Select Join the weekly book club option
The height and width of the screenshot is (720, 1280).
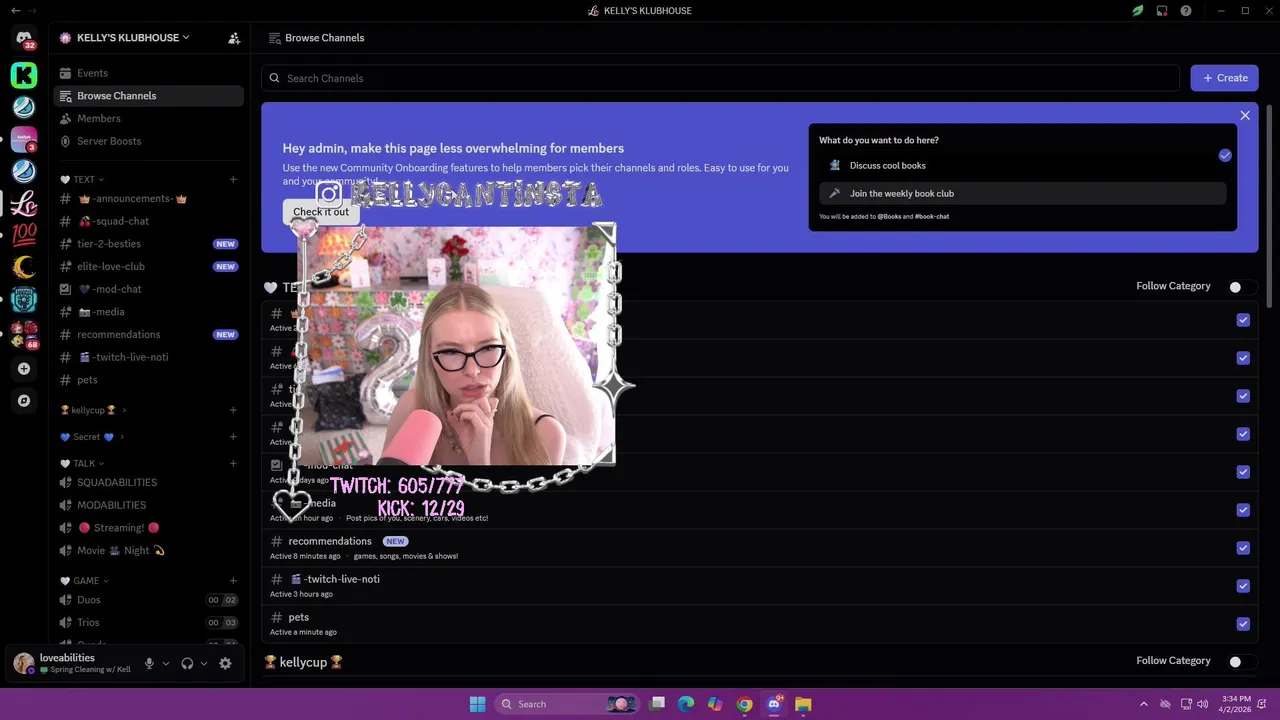click(1022, 194)
